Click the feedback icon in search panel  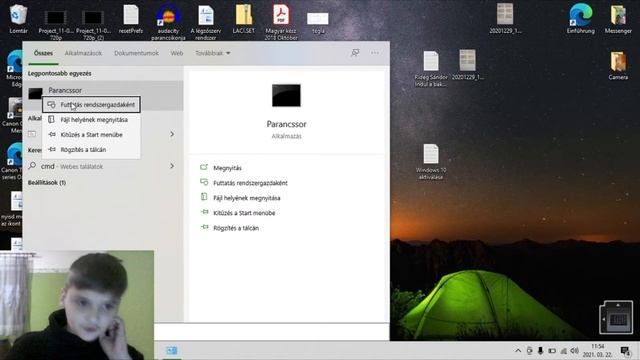tap(355, 53)
